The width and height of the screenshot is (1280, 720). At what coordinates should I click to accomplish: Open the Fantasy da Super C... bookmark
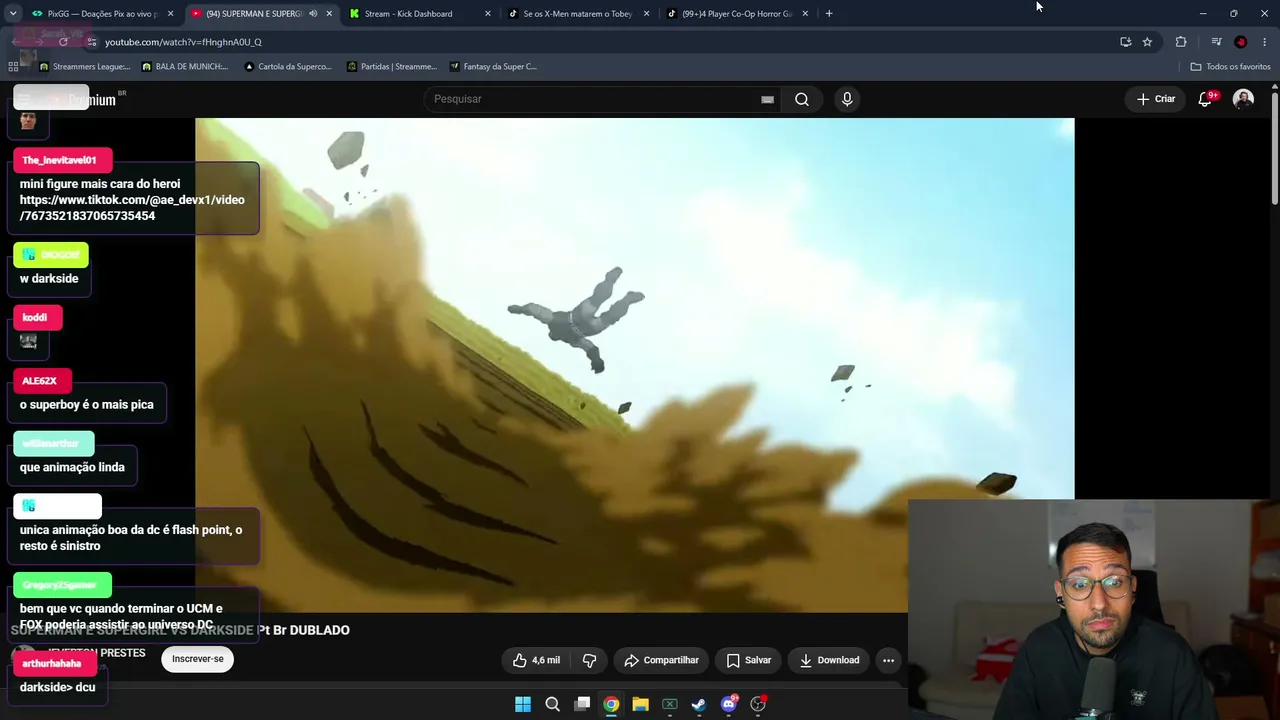(x=494, y=67)
